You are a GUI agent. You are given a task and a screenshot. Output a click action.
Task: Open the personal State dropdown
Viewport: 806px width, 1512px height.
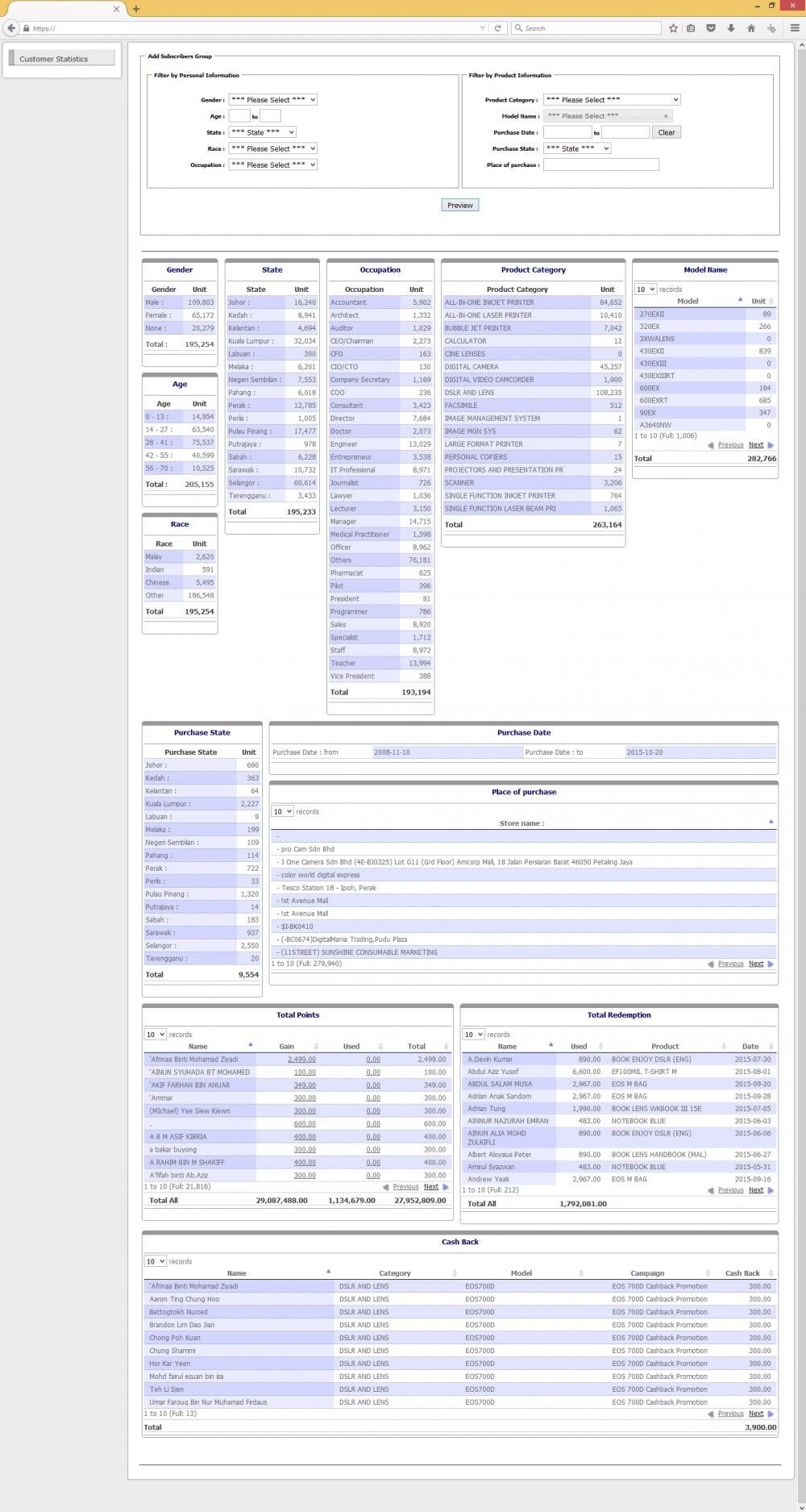(x=262, y=132)
